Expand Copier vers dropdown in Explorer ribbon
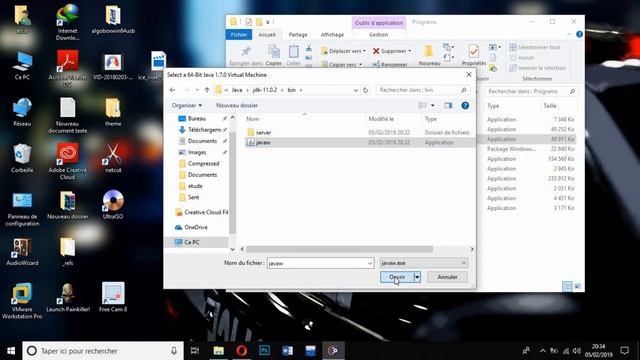 click(360, 64)
